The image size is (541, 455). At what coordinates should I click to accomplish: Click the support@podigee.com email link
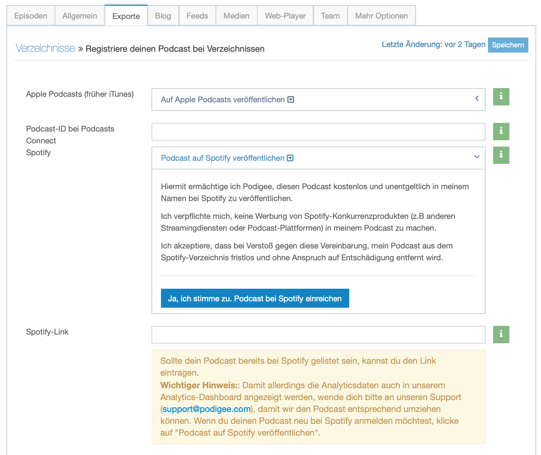point(206,409)
